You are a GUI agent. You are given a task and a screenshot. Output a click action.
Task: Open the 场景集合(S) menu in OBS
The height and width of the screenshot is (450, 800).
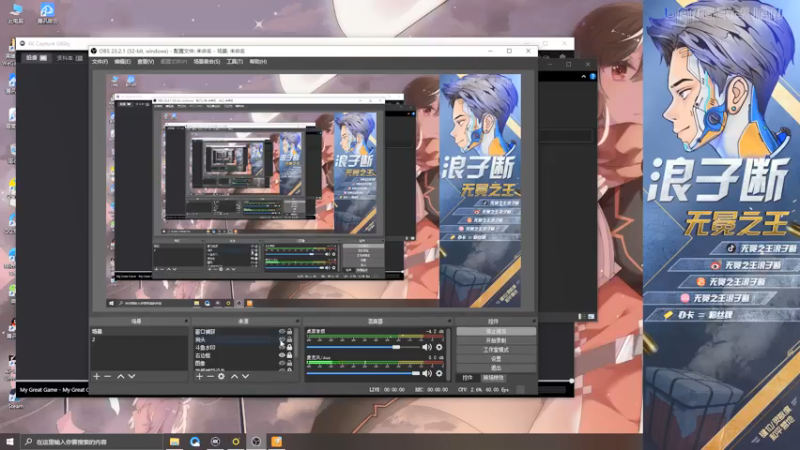pos(207,62)
